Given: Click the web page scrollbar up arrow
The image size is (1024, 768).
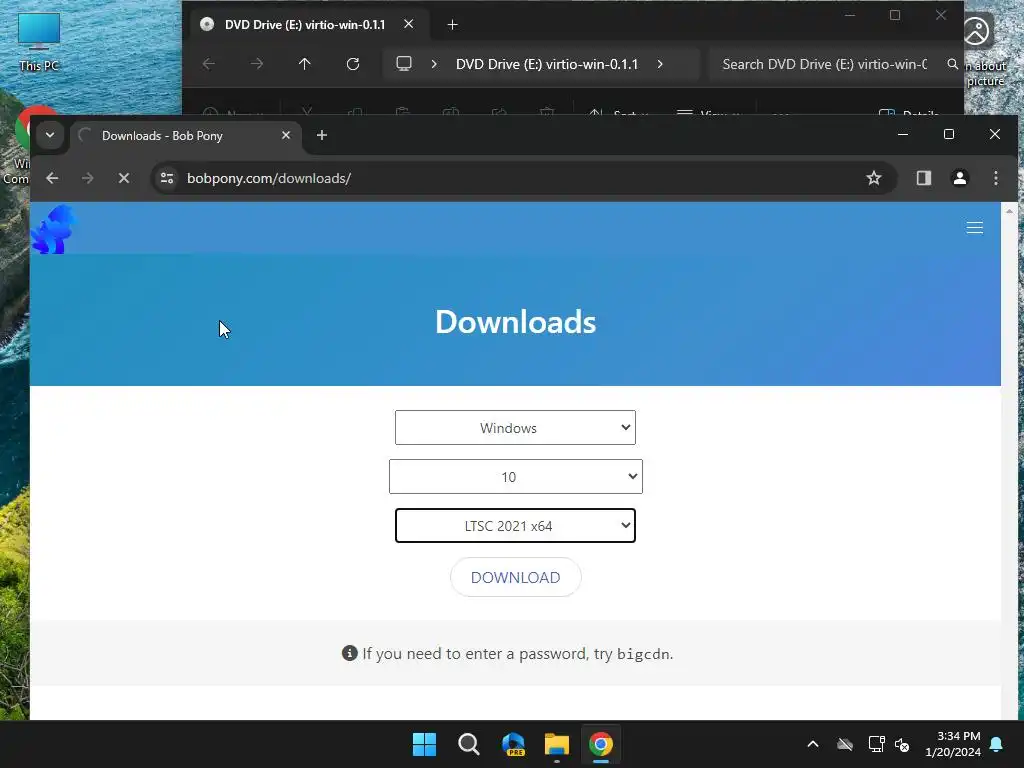Looking at the screenshot, I should pyautogui.click(x=1009, y=211).
